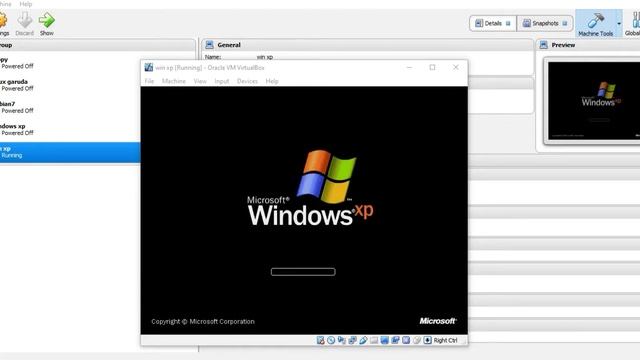This screenshot has width=640, height=360.
Task: Open File menu in VM window
Action: (149, 81)
